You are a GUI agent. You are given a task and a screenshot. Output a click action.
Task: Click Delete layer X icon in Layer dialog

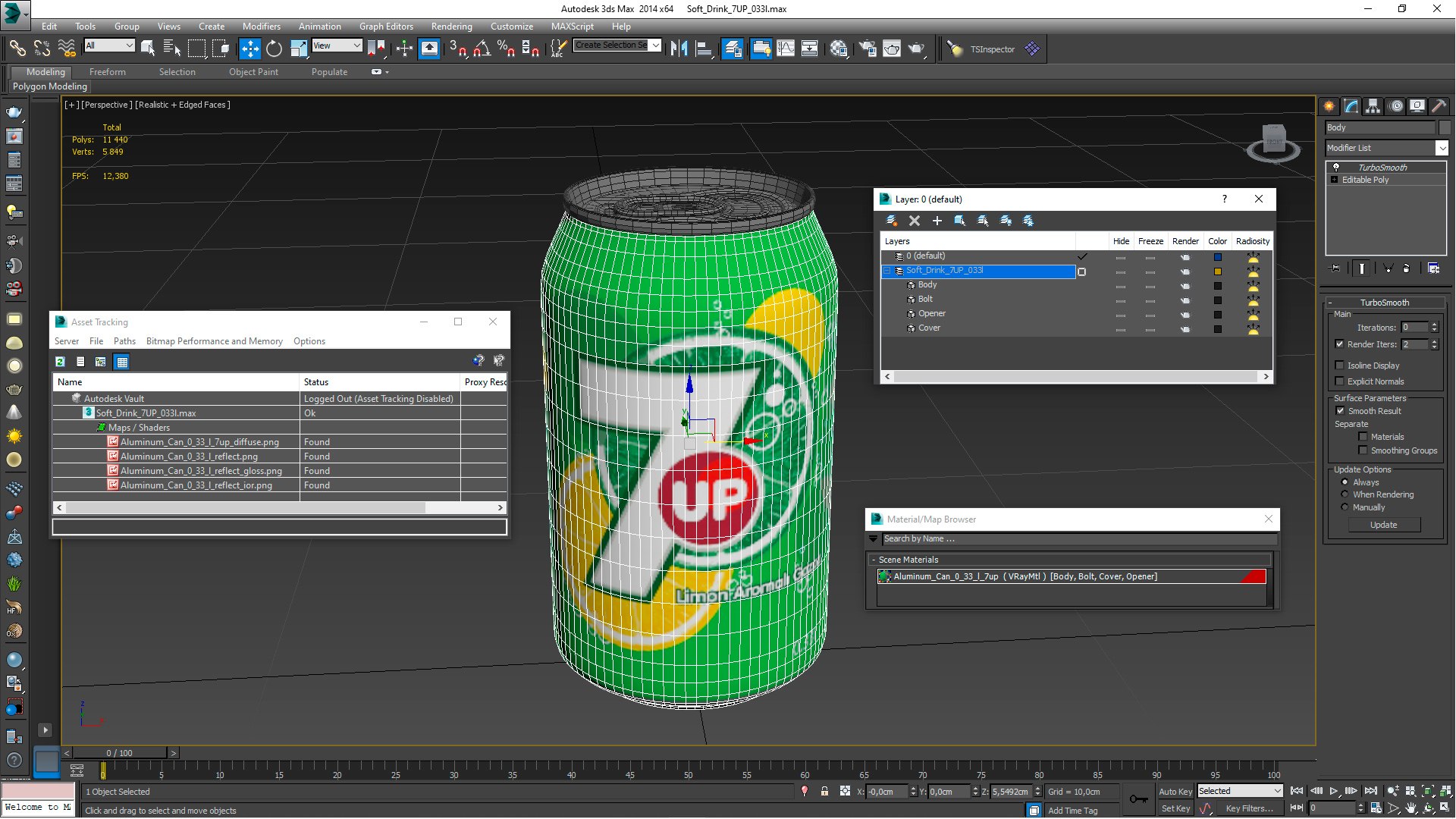[915, 221]
